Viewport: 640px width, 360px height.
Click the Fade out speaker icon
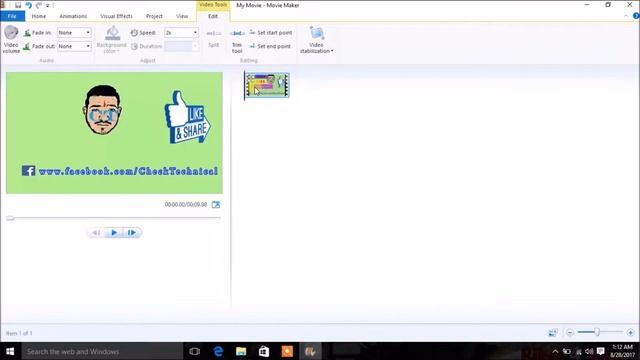click(x=27, y=47)
